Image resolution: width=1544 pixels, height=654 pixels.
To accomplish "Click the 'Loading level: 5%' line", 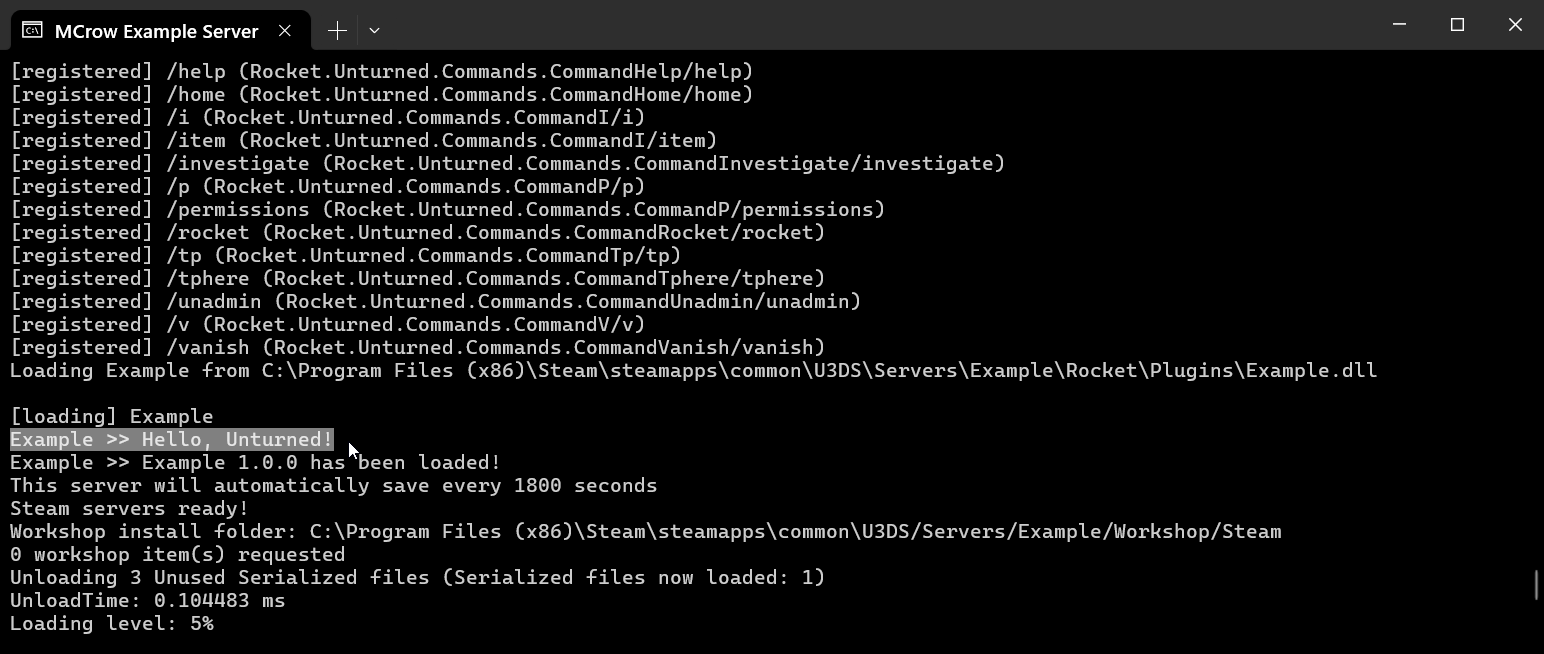I will pos(111,624).
